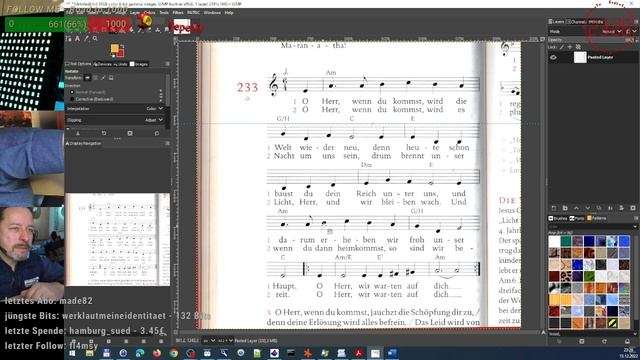
Task: Click the horizontal canvas scrollbar
Action: (x=359, y=333)
